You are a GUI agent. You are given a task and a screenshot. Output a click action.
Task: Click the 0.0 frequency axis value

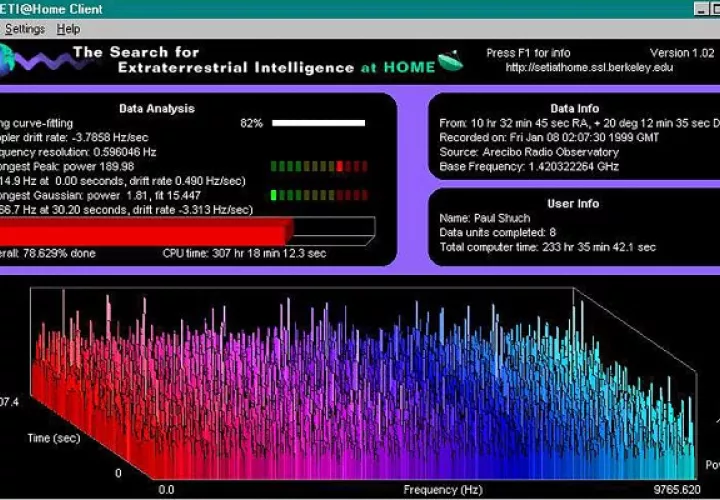tap(166, 490)
